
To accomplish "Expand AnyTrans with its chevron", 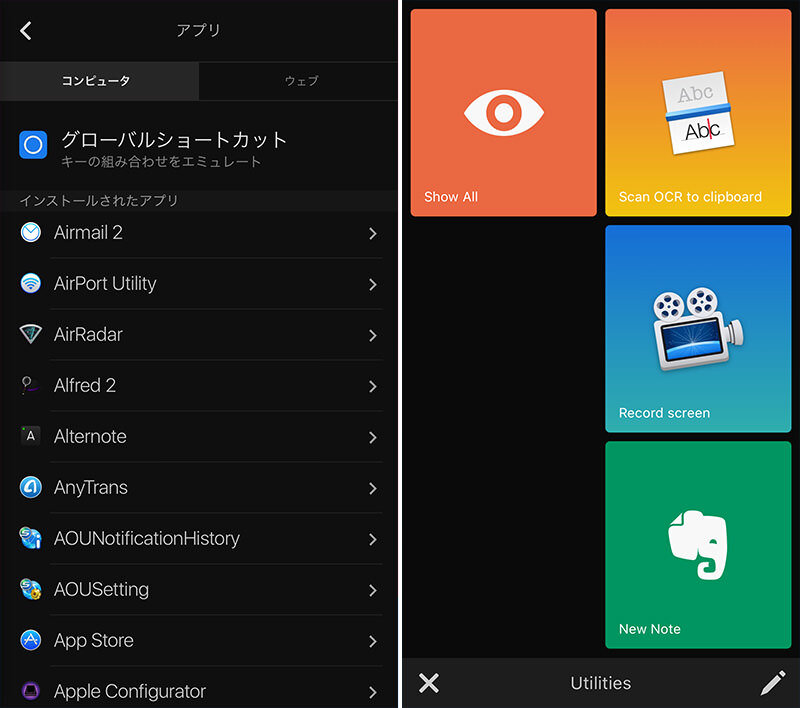I will (x=373, y=489).
